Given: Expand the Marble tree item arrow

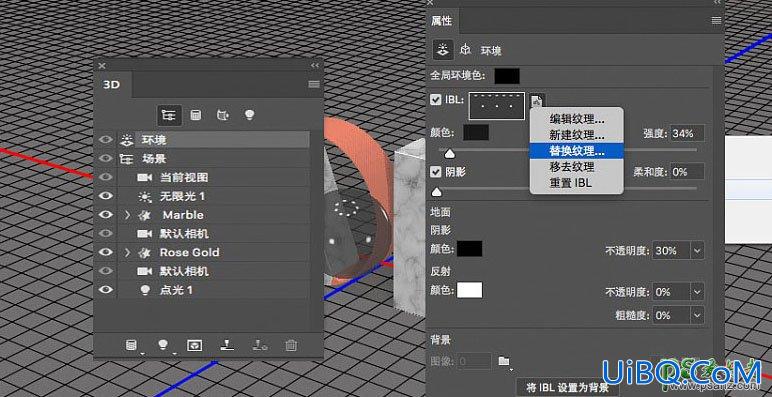Looking at the screenshot, I should point(128,215).
